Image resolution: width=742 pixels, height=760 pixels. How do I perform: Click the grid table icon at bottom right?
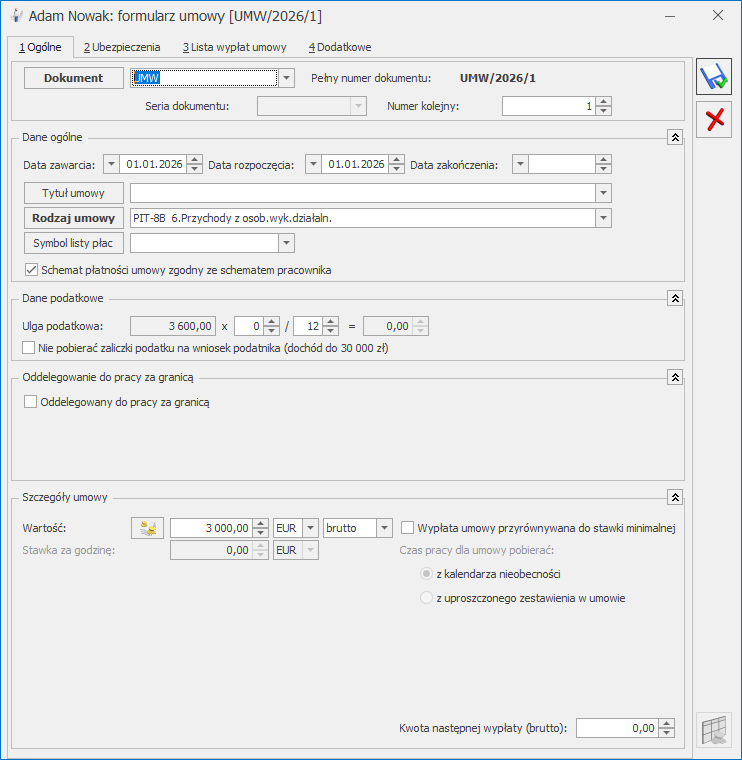pyautogui.click(x=713, y=729)
